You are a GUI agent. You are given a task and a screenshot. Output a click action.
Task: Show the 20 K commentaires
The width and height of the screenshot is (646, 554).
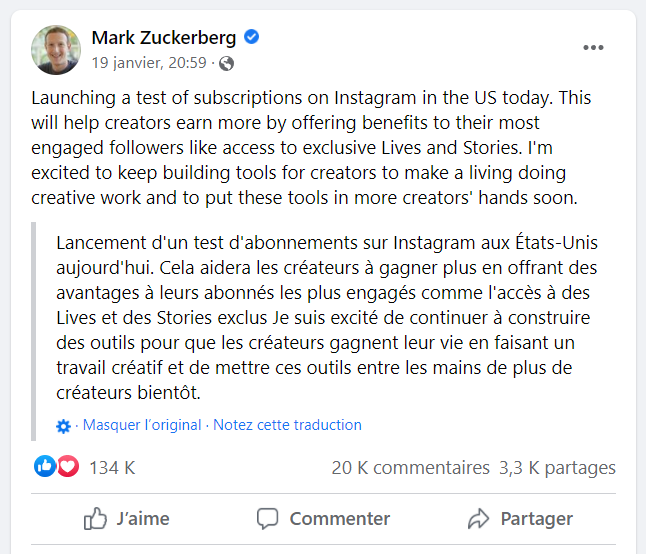[410, 467]
